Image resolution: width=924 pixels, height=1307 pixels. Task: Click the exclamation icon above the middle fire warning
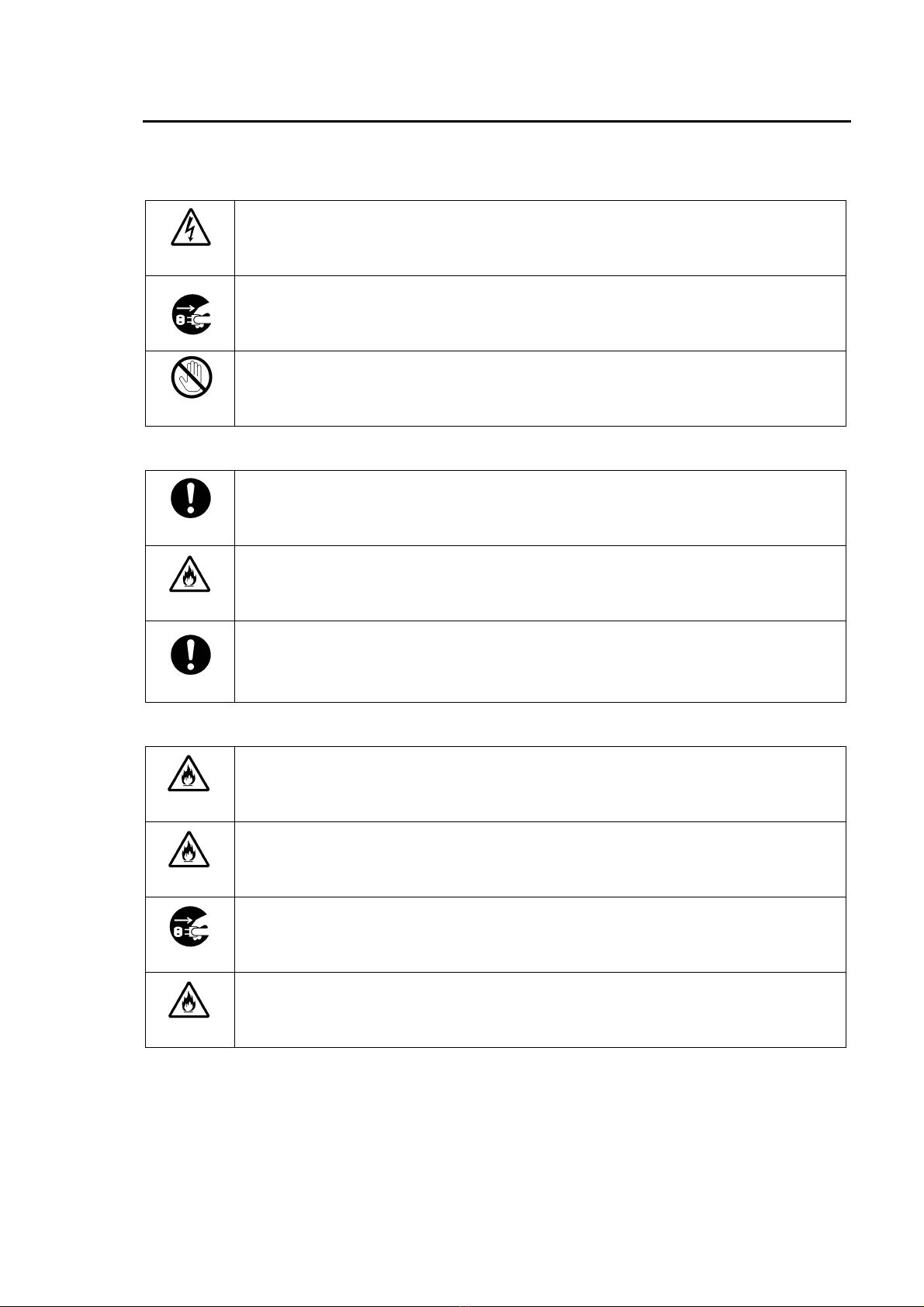point(190,496)
